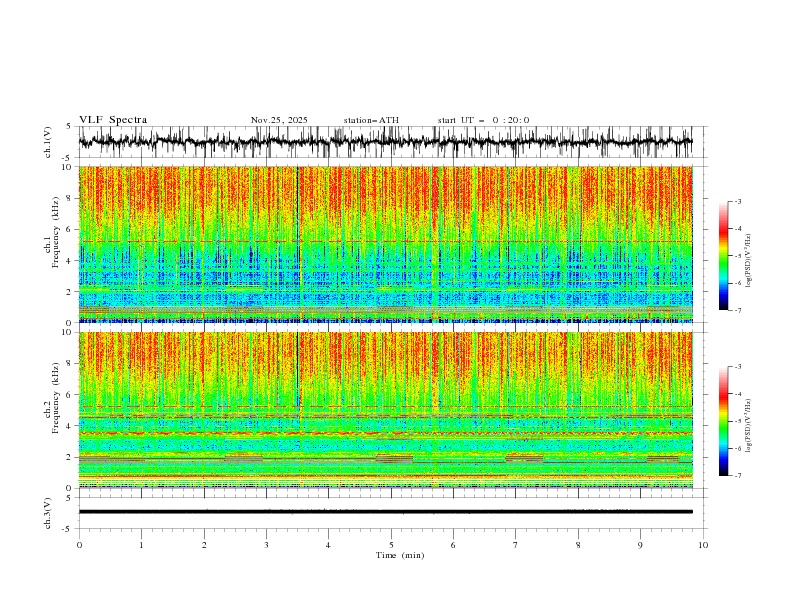
Task: Click the "4" kHz tick on ch.2 axis
Action: click(x=69, y=426)
